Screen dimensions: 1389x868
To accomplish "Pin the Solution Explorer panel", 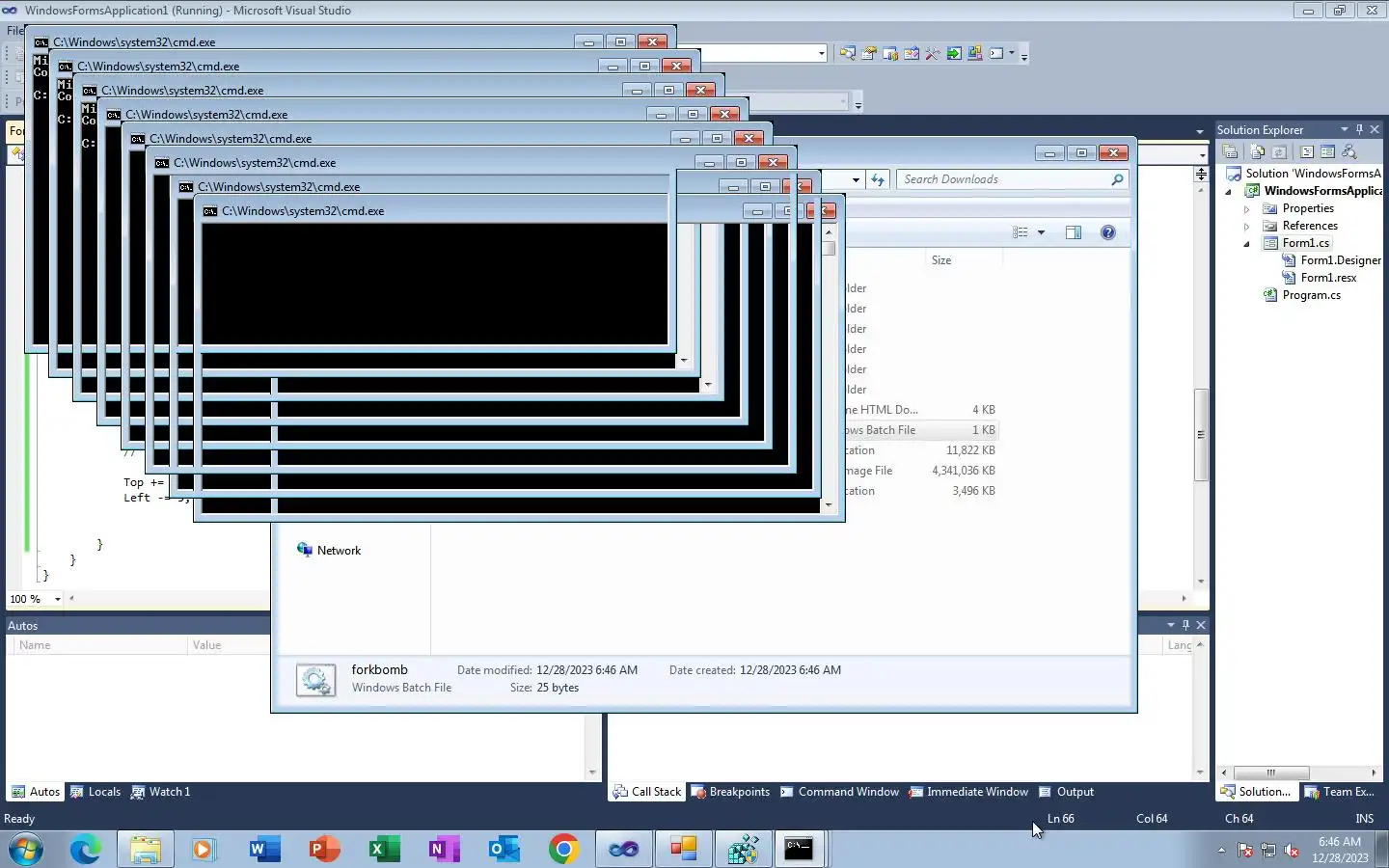I will click(x=1360, y=129).
